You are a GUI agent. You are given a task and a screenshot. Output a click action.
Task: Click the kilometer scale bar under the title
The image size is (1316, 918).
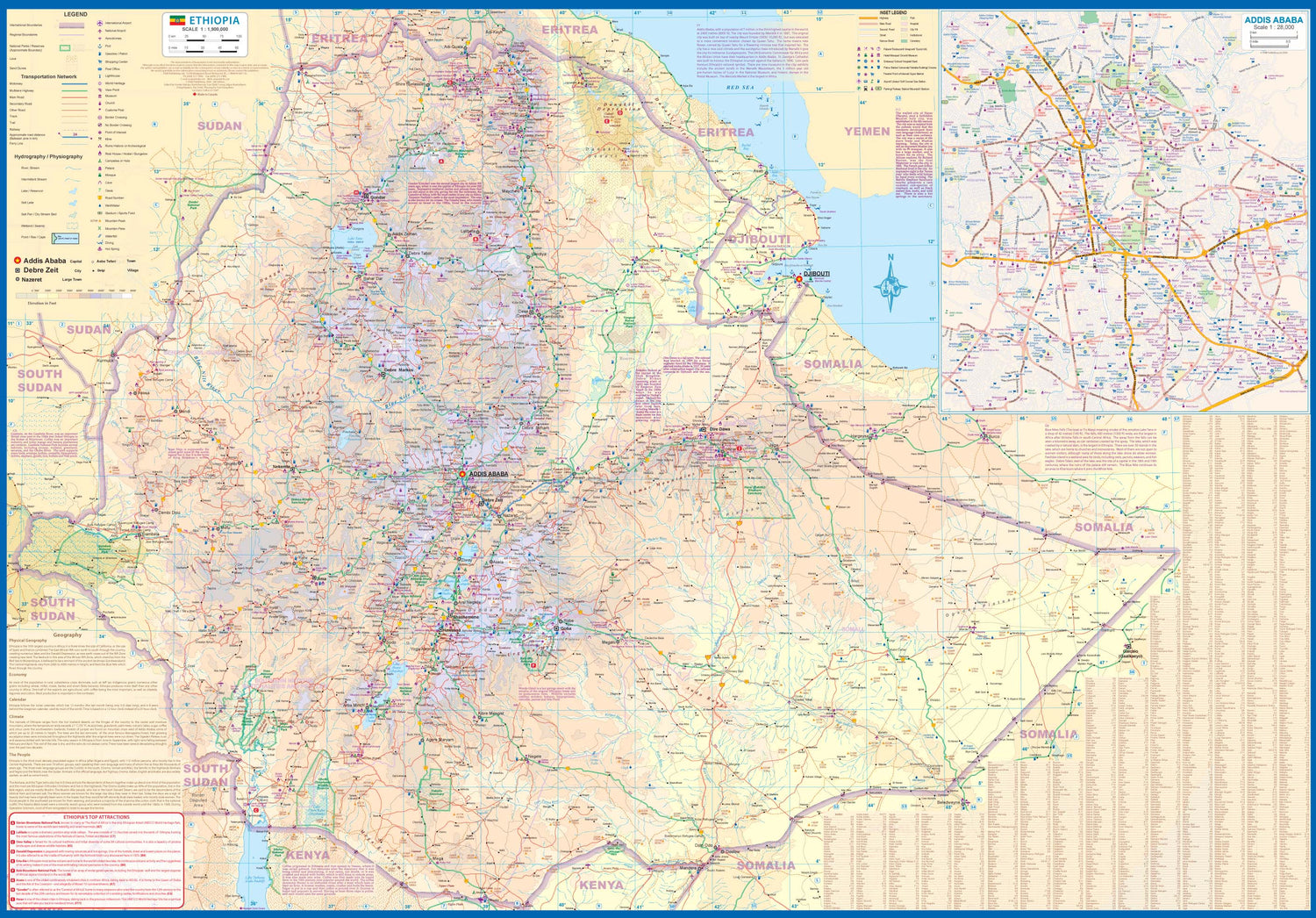(x=206, y=39)
